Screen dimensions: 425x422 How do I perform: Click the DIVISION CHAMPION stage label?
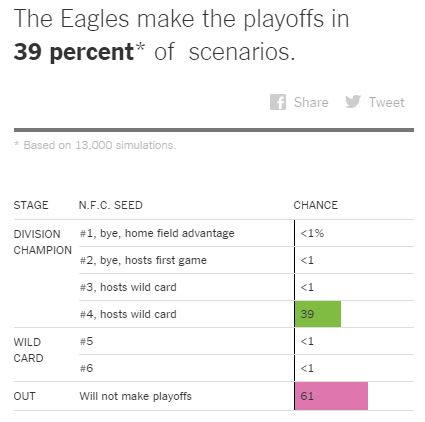43,242
